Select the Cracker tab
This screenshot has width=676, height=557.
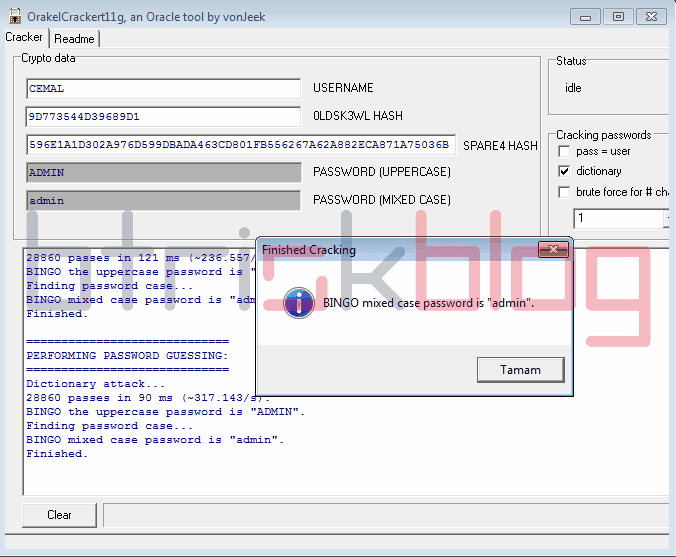(x=24, y=37)
